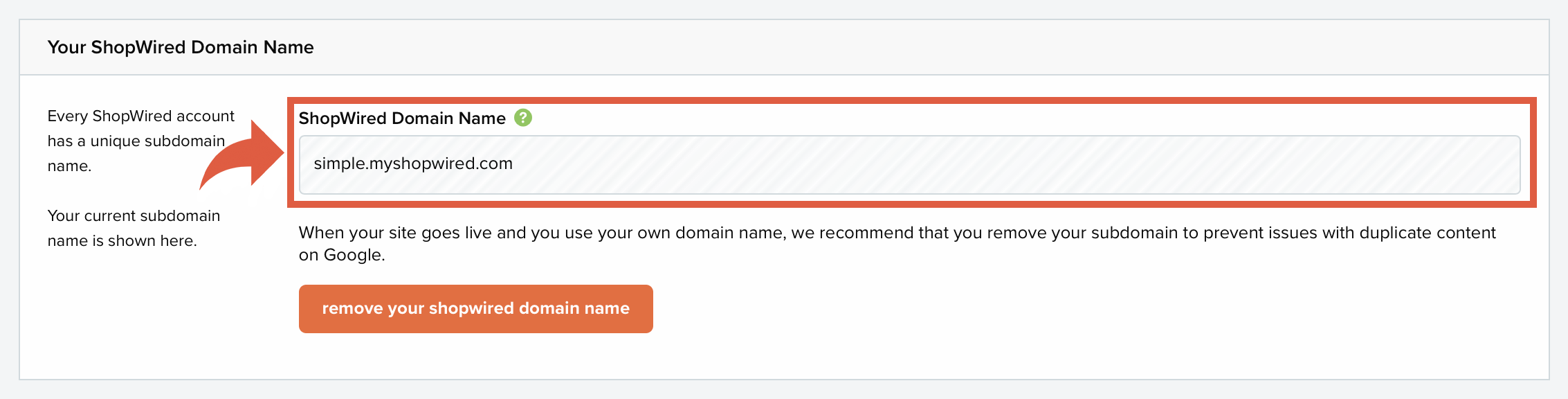Click the green help question mark icon
The height and width of the screenshot is (399, 1568).
point(523,118)
